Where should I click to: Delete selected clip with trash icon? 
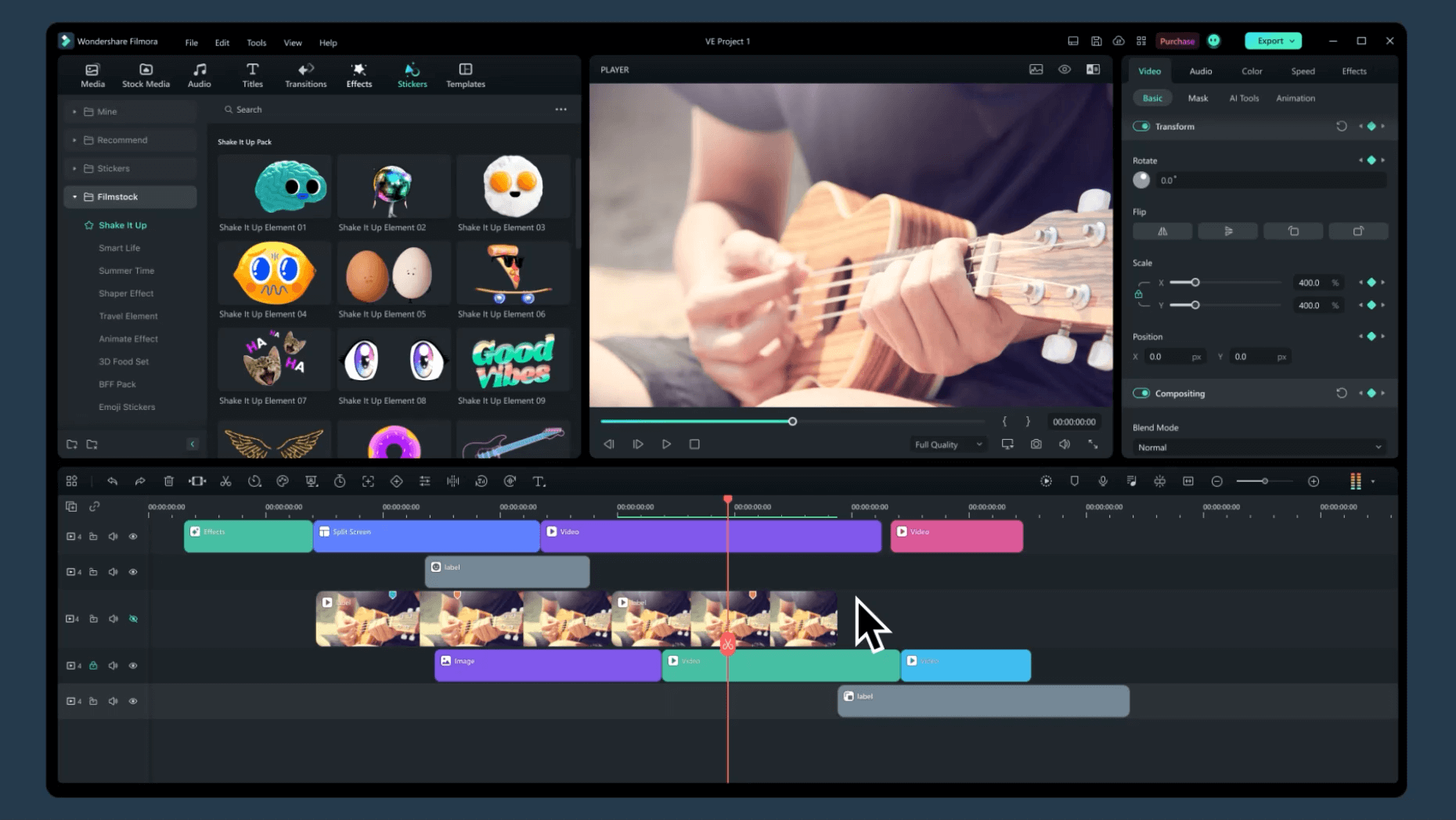click(x=169, y=481)
